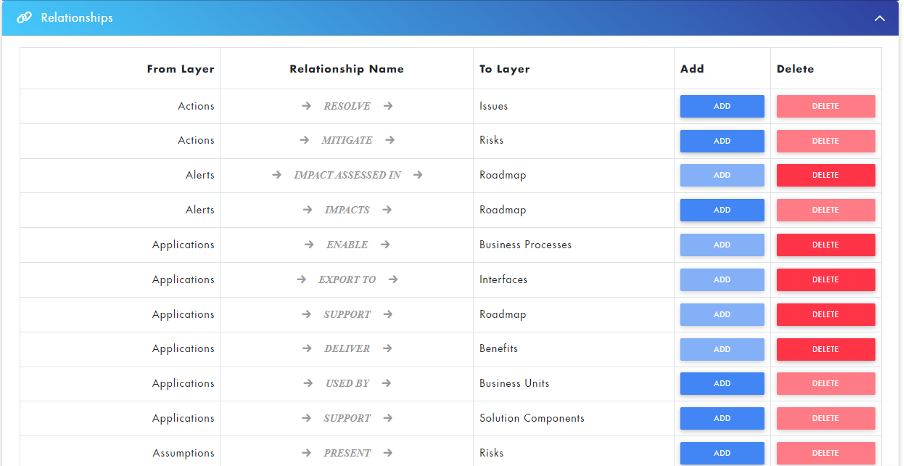Collapse the Relationships panel using the chevron

[x=879, y=18]
